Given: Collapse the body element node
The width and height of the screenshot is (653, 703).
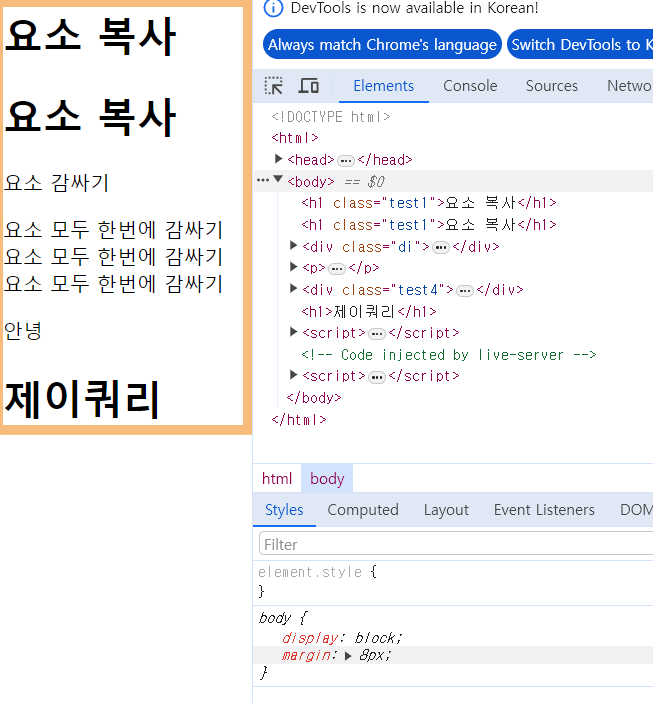Looking at the screenshot, I should 278,179.
